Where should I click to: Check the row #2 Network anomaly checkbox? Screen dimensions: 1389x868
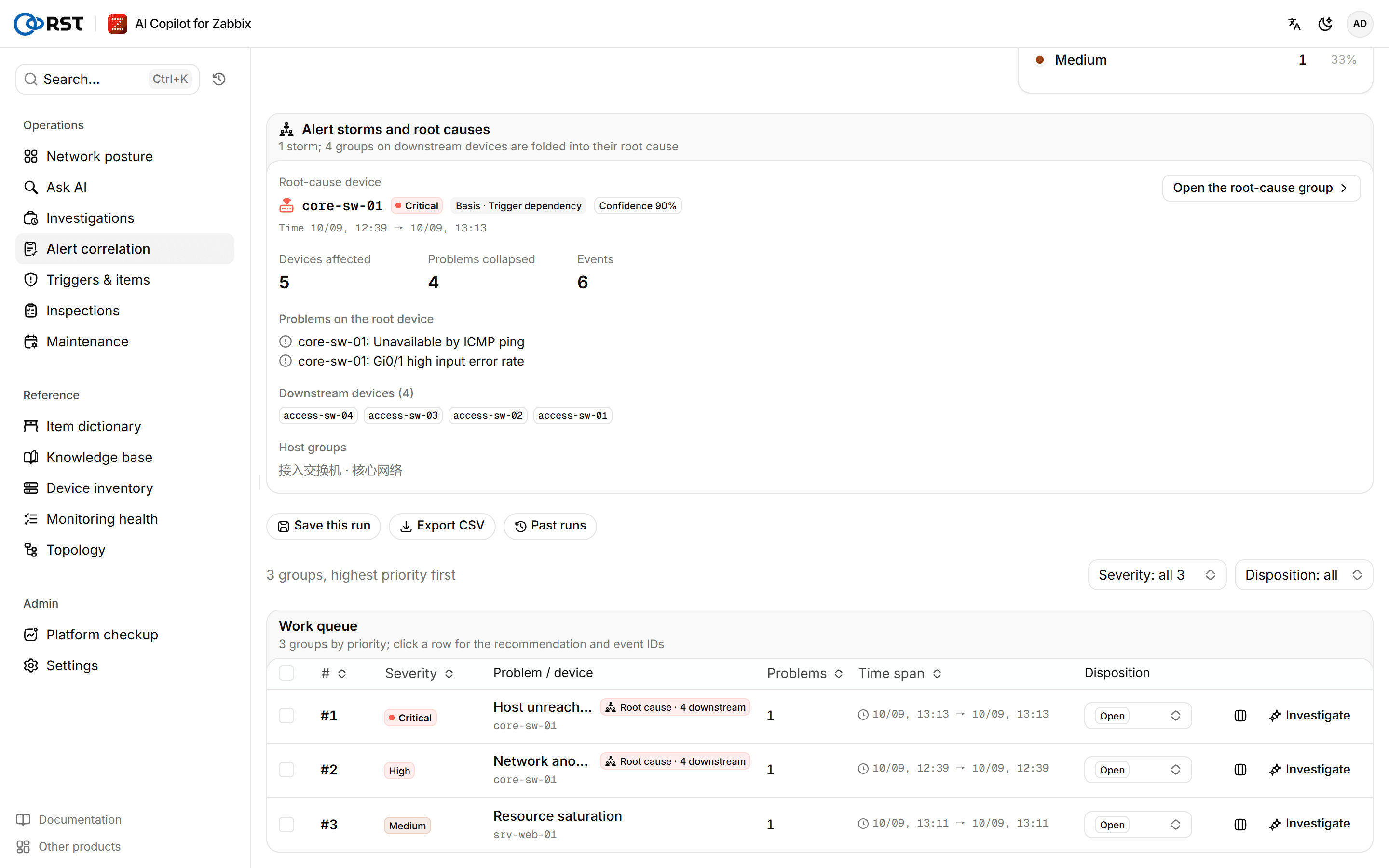286,769
